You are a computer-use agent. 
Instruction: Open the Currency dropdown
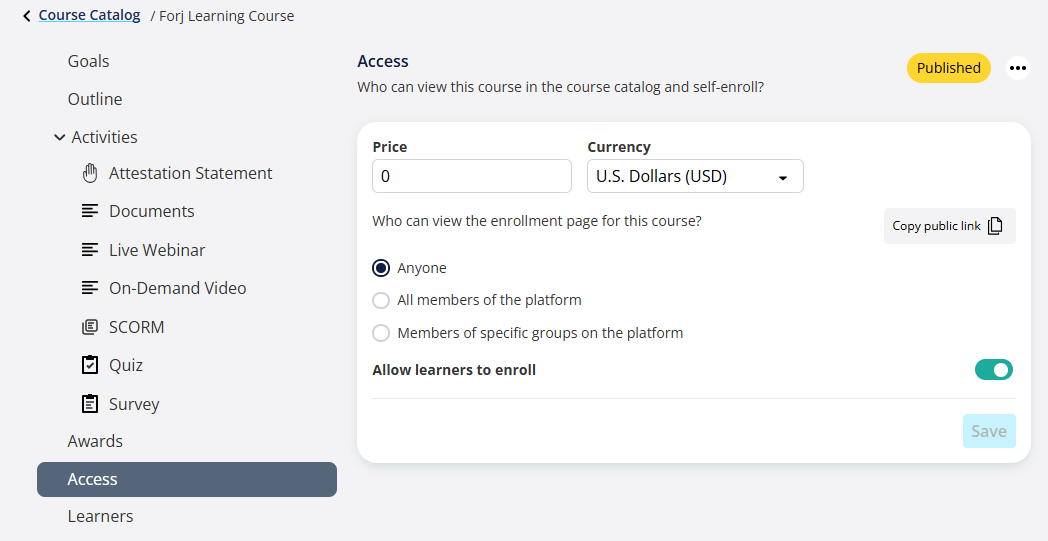click(x=694, y=177)
